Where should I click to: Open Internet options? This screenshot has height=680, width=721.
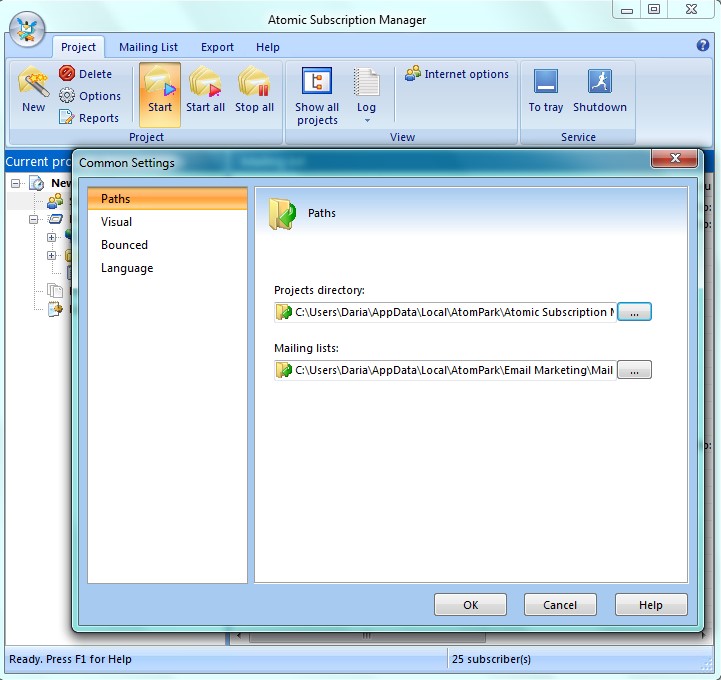(457, 74)
